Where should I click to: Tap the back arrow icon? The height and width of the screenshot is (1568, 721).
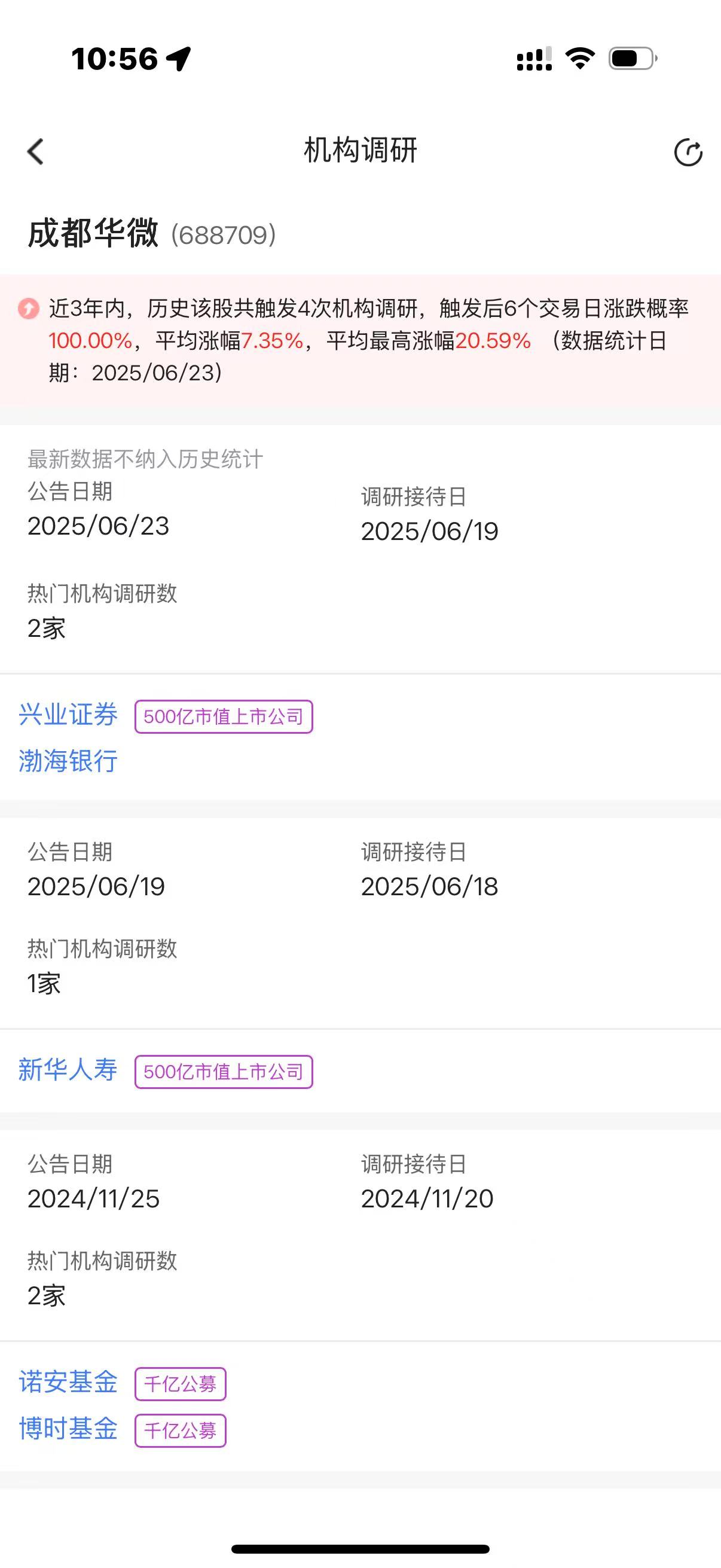36,151
